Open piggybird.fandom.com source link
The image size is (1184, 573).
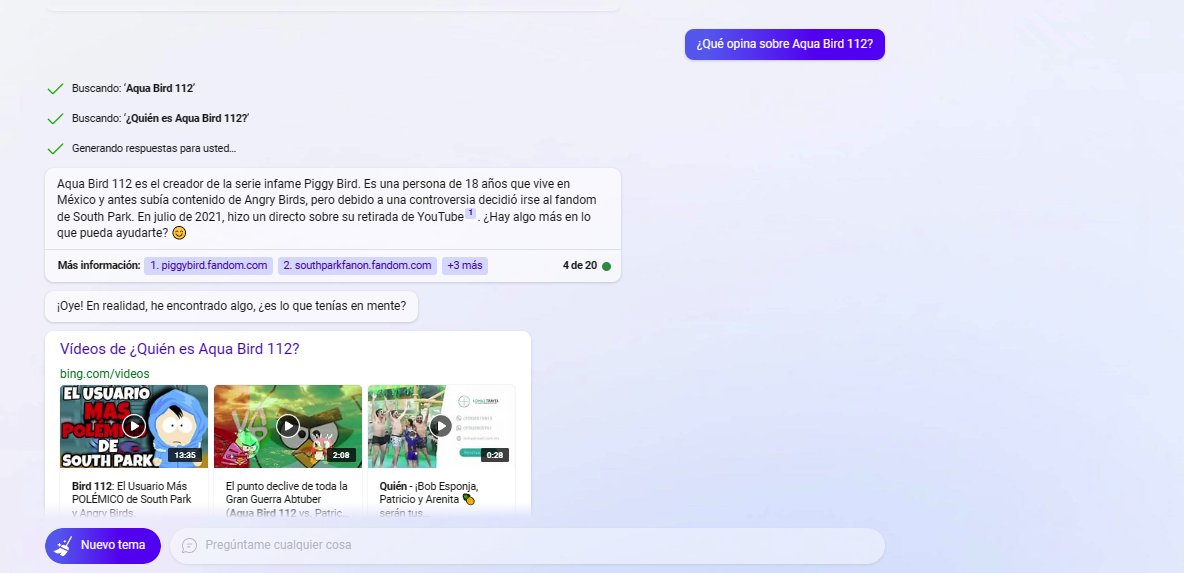208,266
